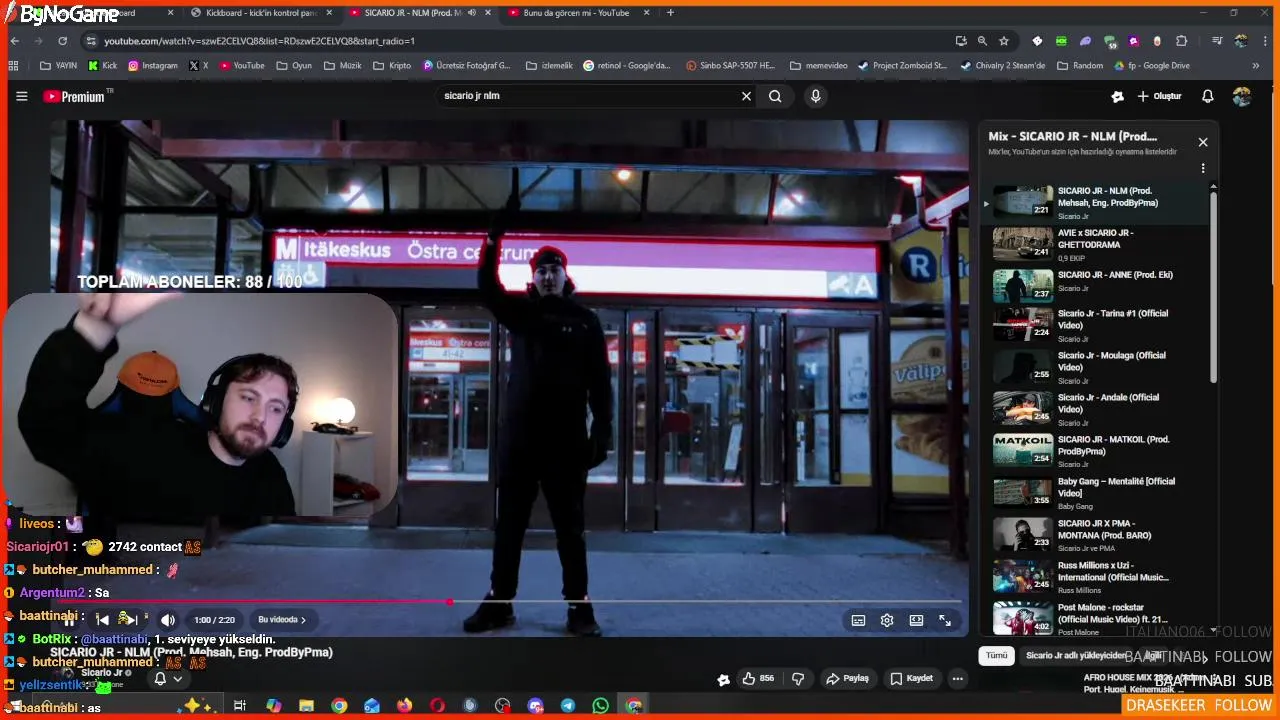Bookmark this page star icon

(x=1004, y=41)
